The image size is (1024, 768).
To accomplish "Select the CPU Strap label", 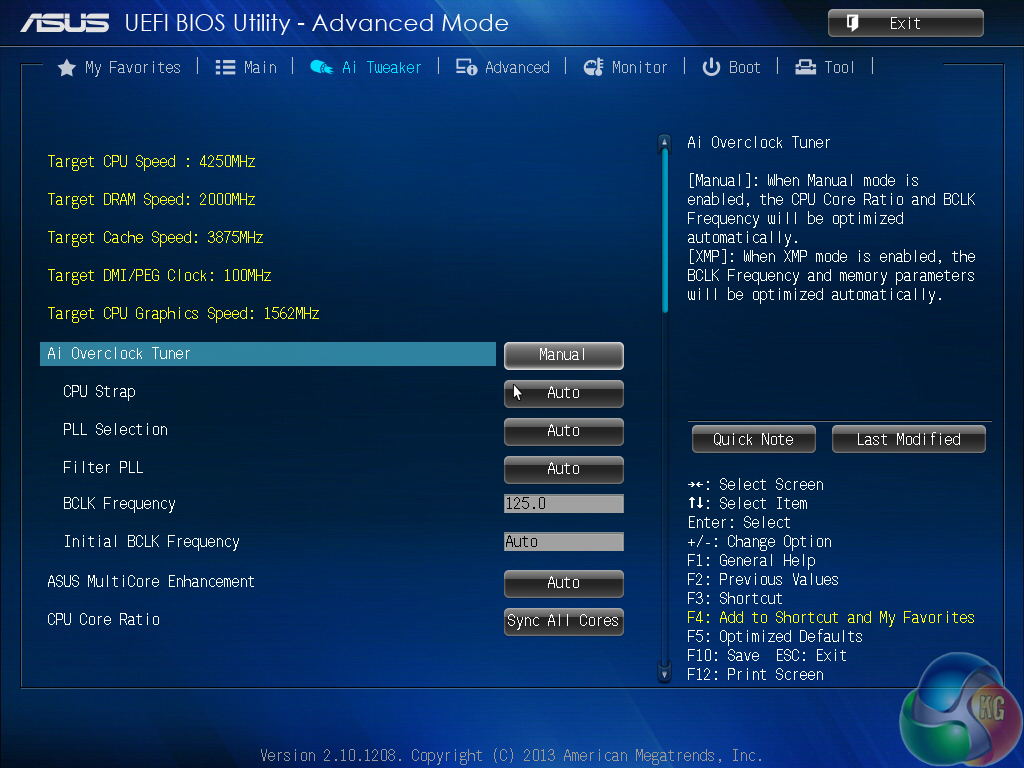I will 99,392.
